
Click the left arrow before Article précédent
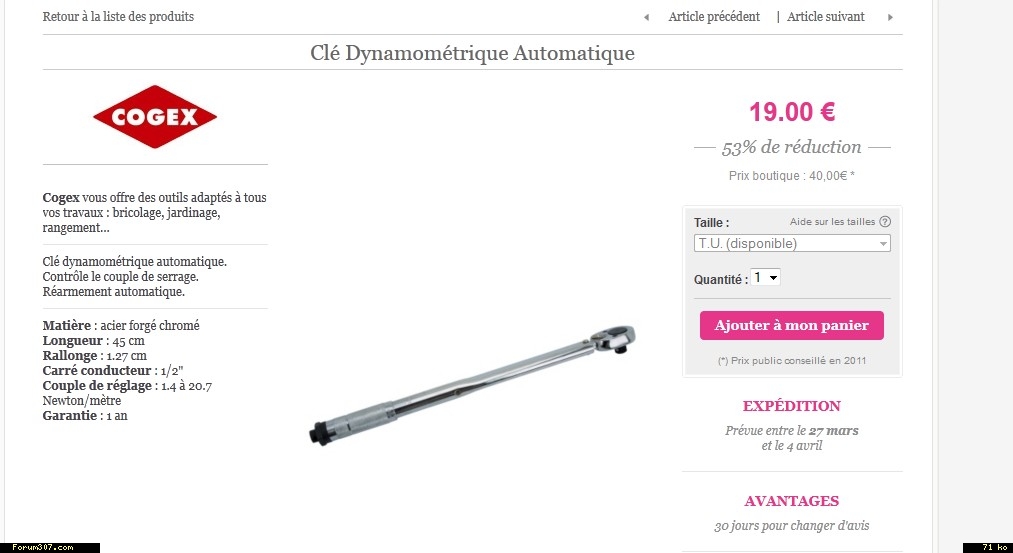(x=646, y=17)
